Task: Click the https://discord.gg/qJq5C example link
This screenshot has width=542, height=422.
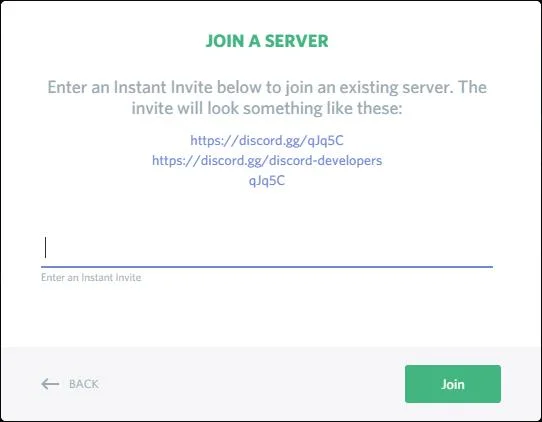Action: point(267,141)
